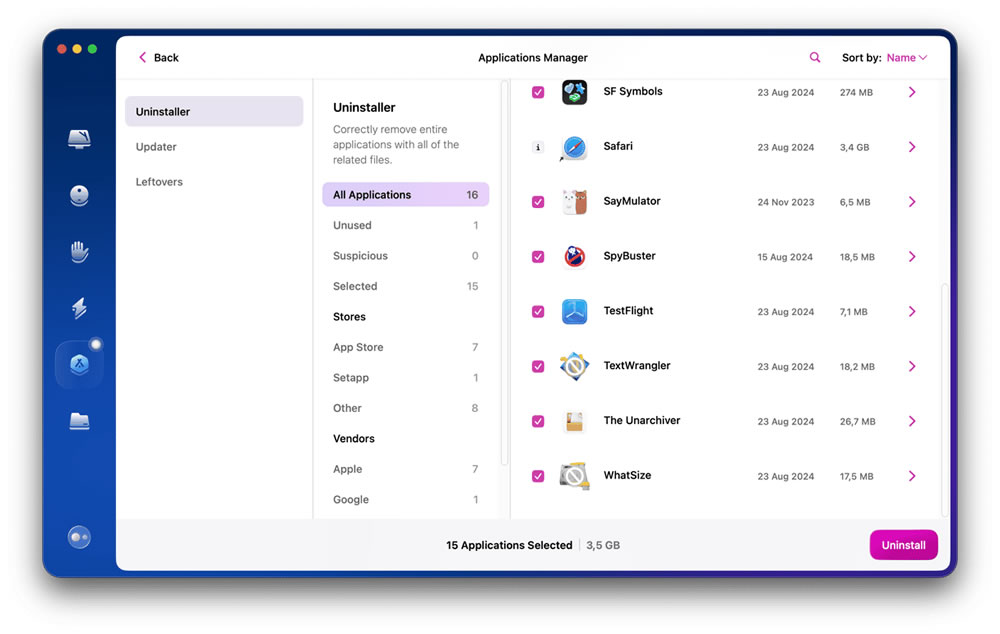Open the assistant icon at the sidebar bottom
This screenshot has height=634, width=1000.
(79, 537)
